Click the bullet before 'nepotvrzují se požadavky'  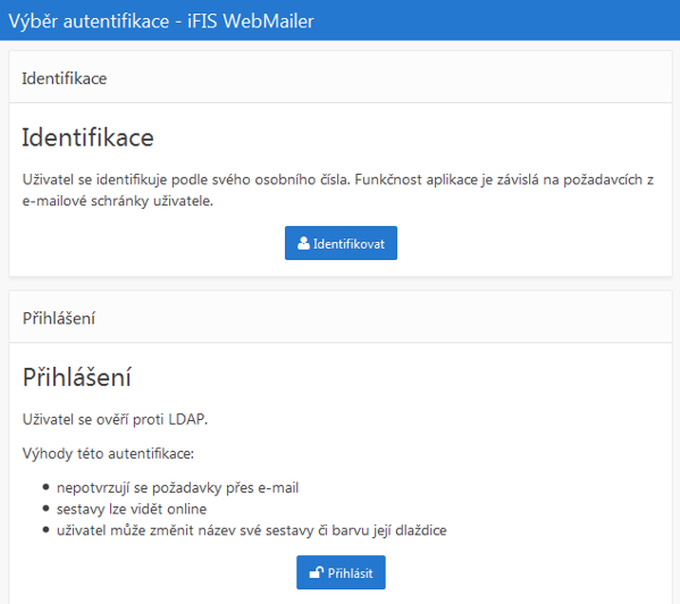[x=46, y=487]
